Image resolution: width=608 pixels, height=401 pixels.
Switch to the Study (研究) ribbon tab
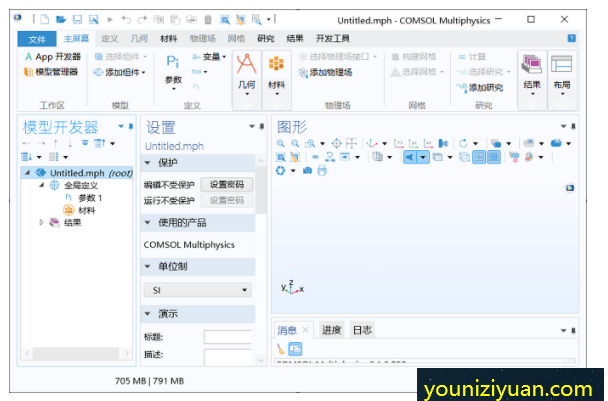pos(266,38)
